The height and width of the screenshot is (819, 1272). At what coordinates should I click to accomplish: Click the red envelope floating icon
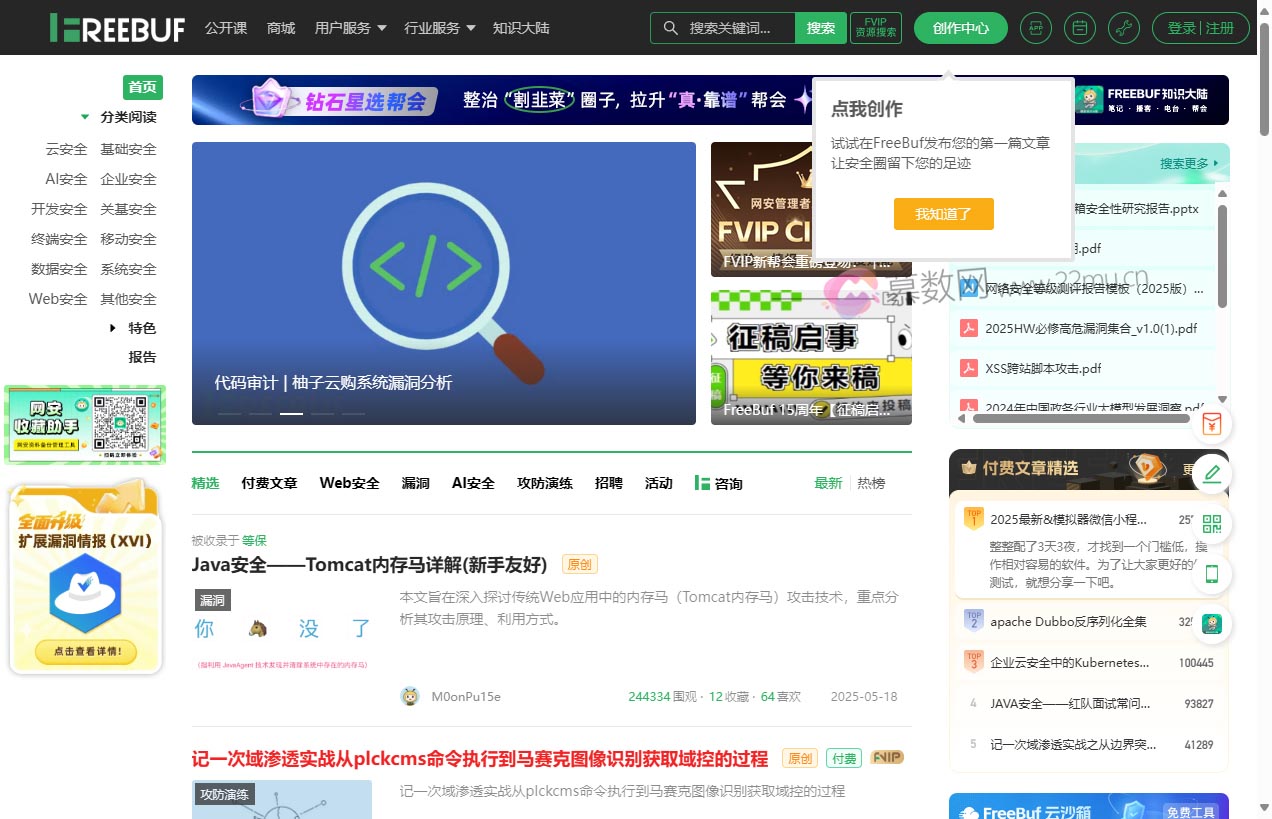tap(1212, 424)
